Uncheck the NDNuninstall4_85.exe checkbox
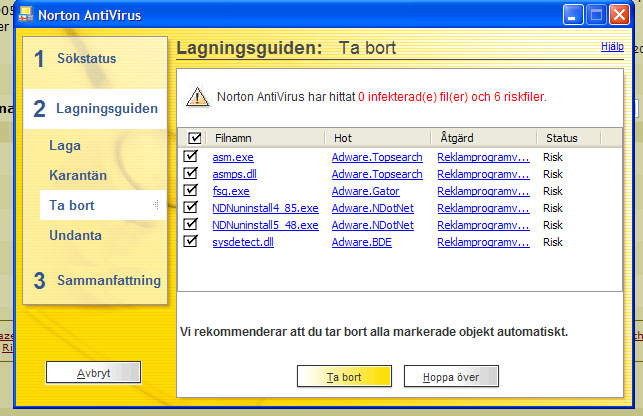643x416 pixels. pyautogui.click(x=190, y=207)
